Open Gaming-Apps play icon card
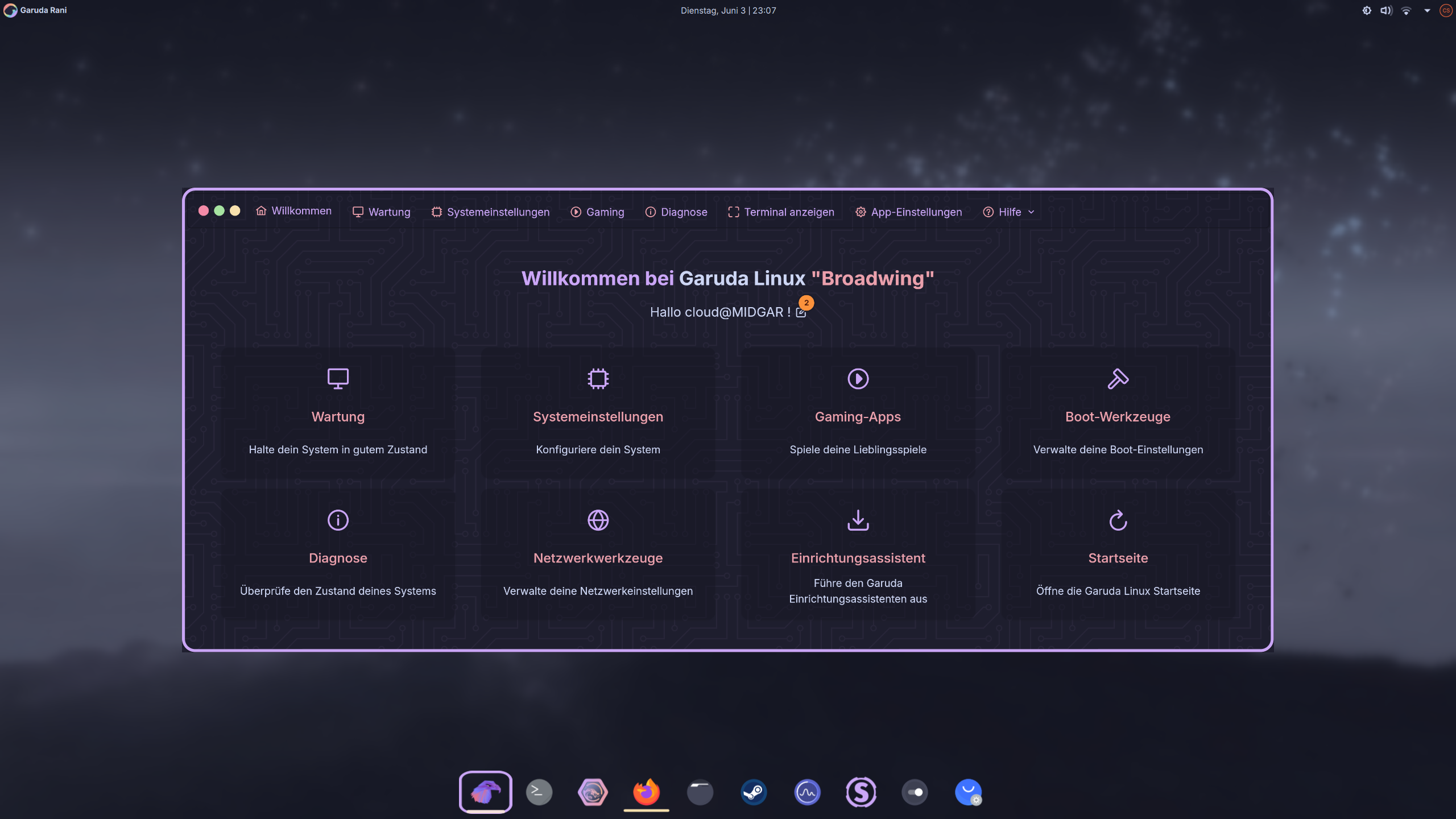The width and height of the screenshot is (1456, 819). pos(858,378)
